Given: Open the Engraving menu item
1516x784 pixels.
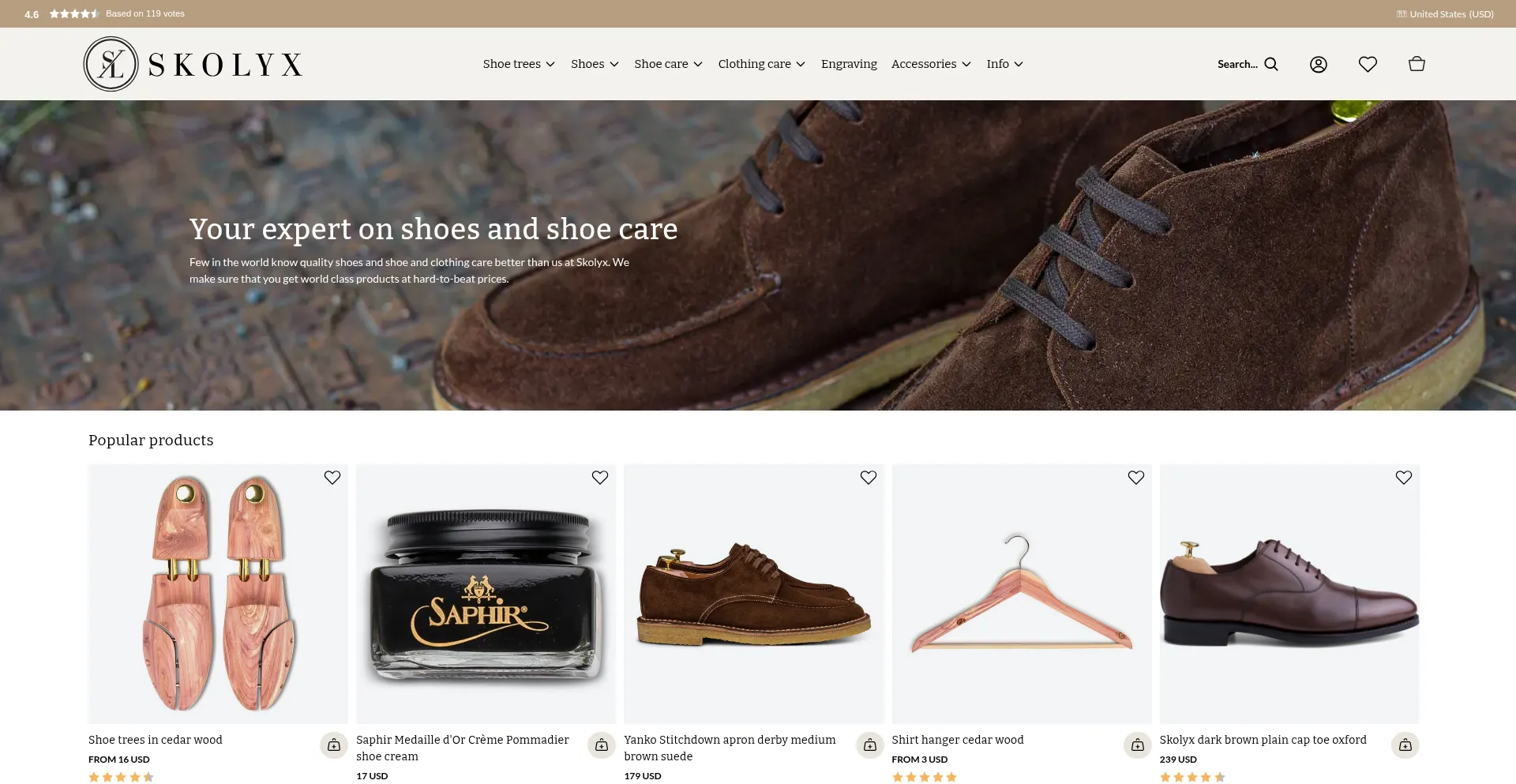Looking at the screenshot, I should click(x=849, y=64).
